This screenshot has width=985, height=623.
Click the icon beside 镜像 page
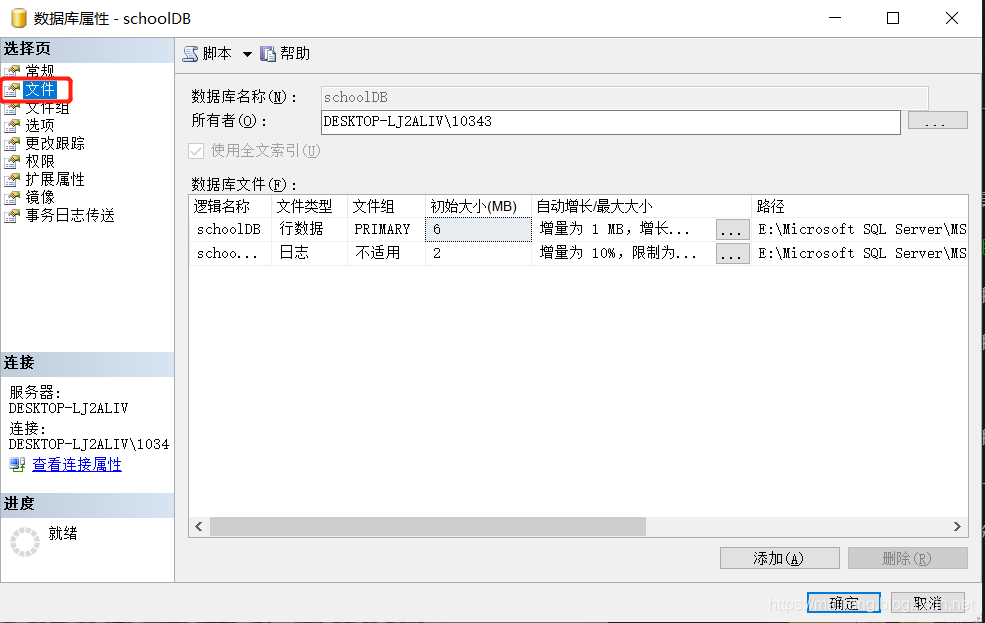coord(12,198)
